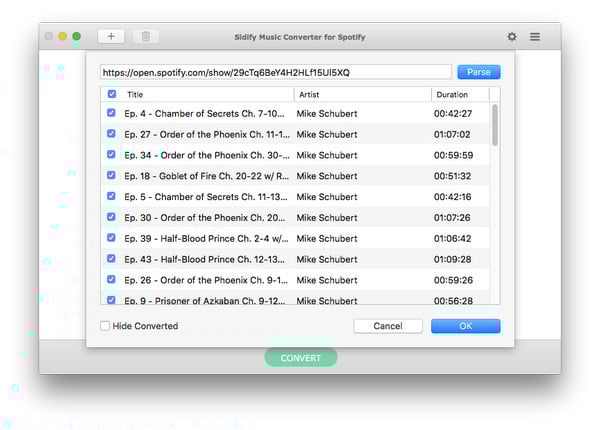Click duration 00:59:26
The image size is (600, 430).
(453, 280)
